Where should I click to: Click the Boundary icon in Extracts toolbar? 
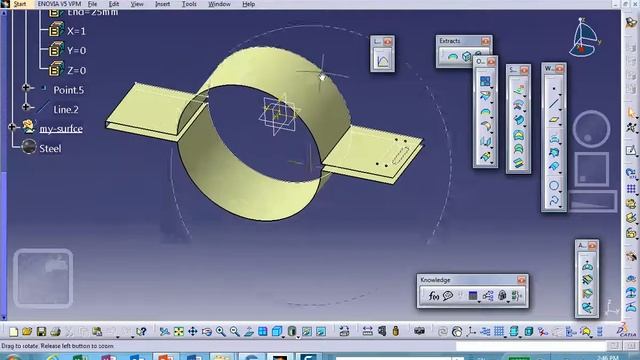453,56
